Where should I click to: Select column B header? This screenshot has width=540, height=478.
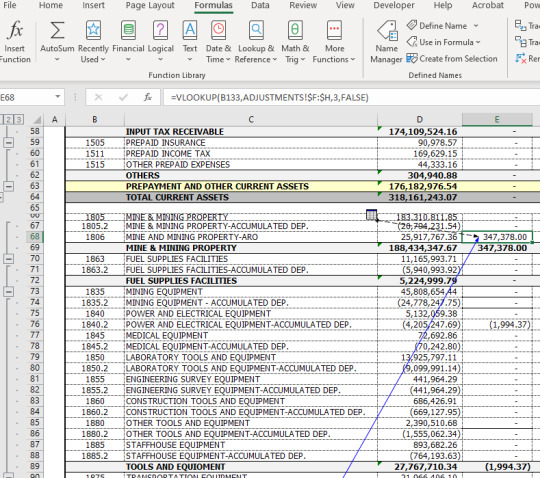(95, 120)
